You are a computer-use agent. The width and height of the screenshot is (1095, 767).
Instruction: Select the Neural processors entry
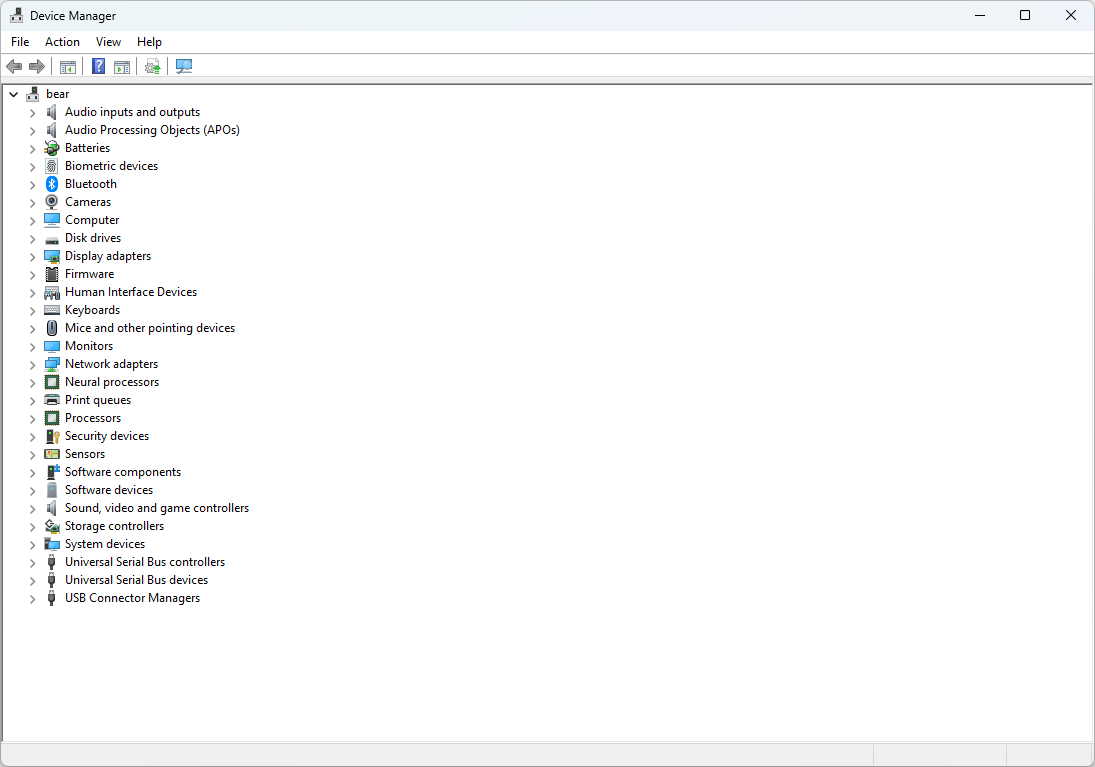tap(112, 381)
